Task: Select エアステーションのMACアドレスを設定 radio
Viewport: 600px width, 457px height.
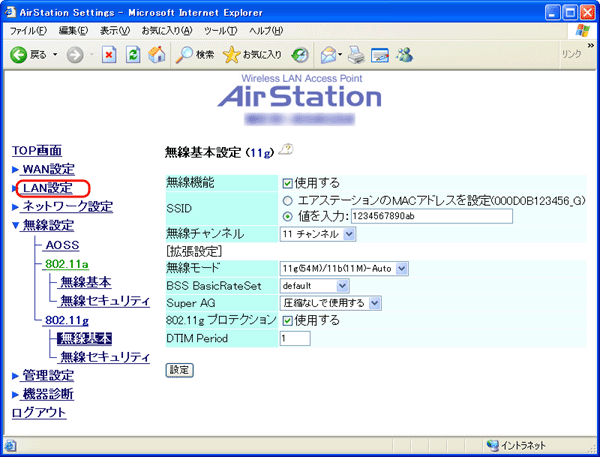Action: click(x=287, y=201)
